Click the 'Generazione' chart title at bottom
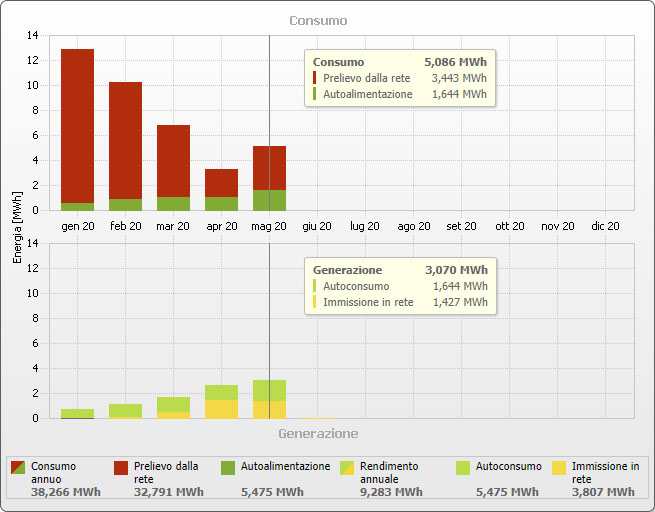The width and height of the screenshot is (655, 512). (318, 433)
